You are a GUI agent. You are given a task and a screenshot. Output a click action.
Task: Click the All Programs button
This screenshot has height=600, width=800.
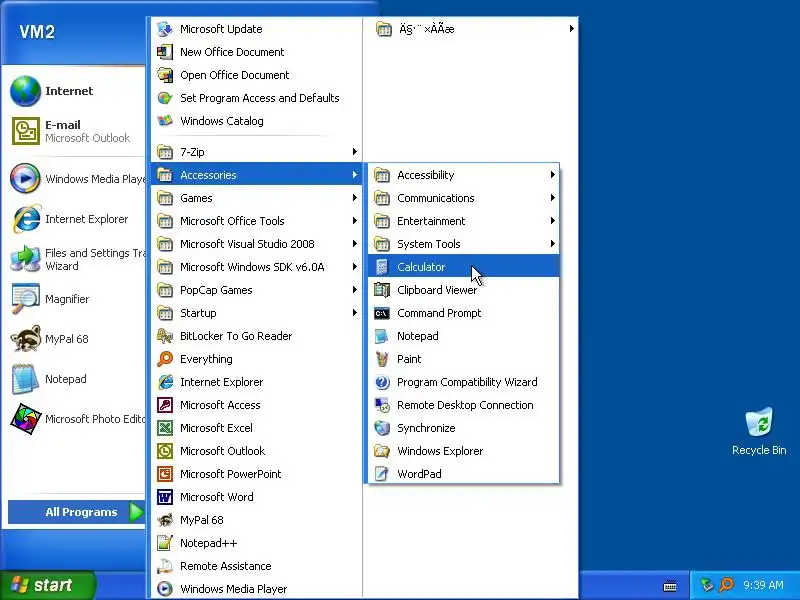[x=77, y=512]
